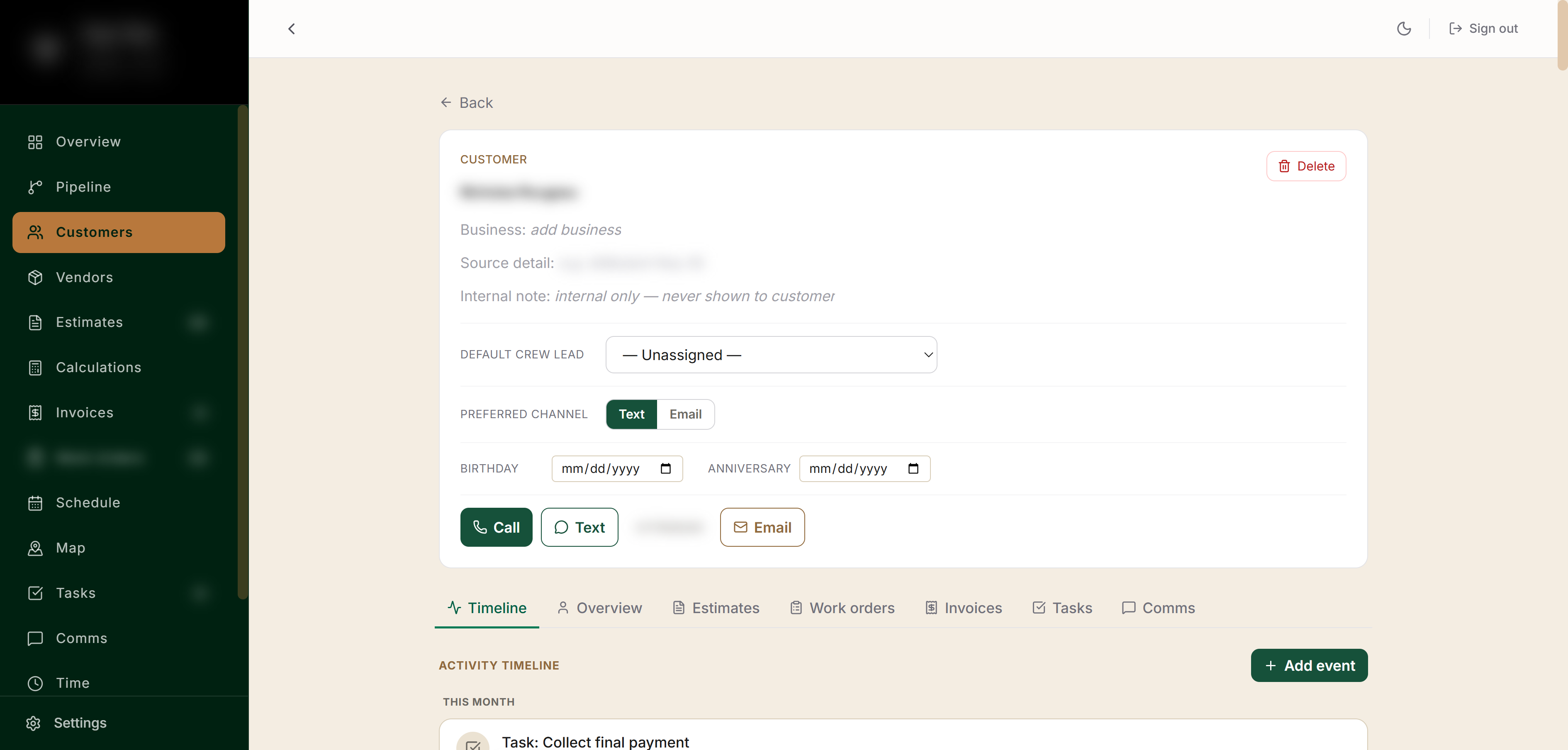1568x750 pixels.
Task: Open the Calculations calculator icon
Action: click(x=35, y=368)
